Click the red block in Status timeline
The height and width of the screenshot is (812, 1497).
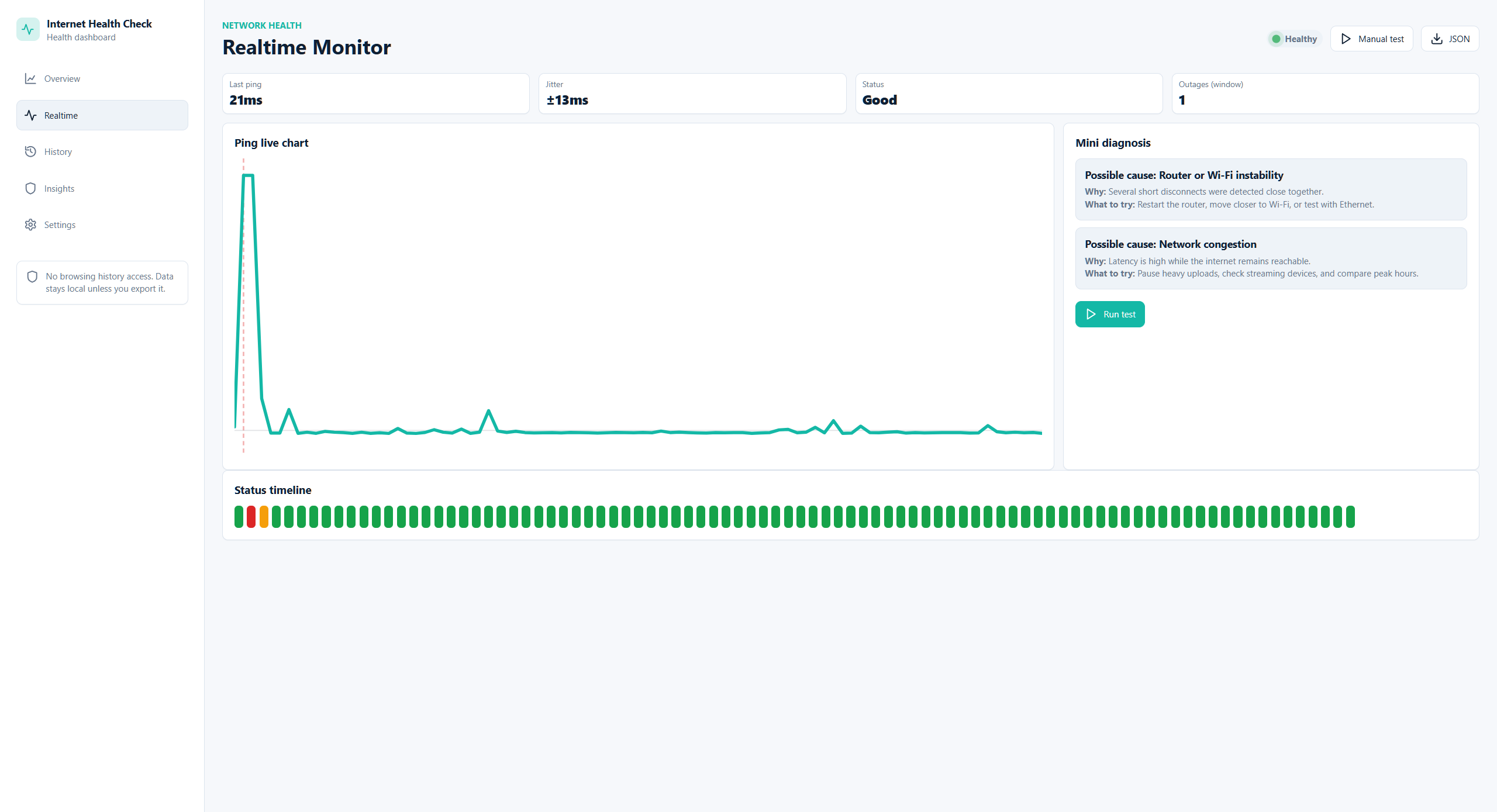pos(251,517)
